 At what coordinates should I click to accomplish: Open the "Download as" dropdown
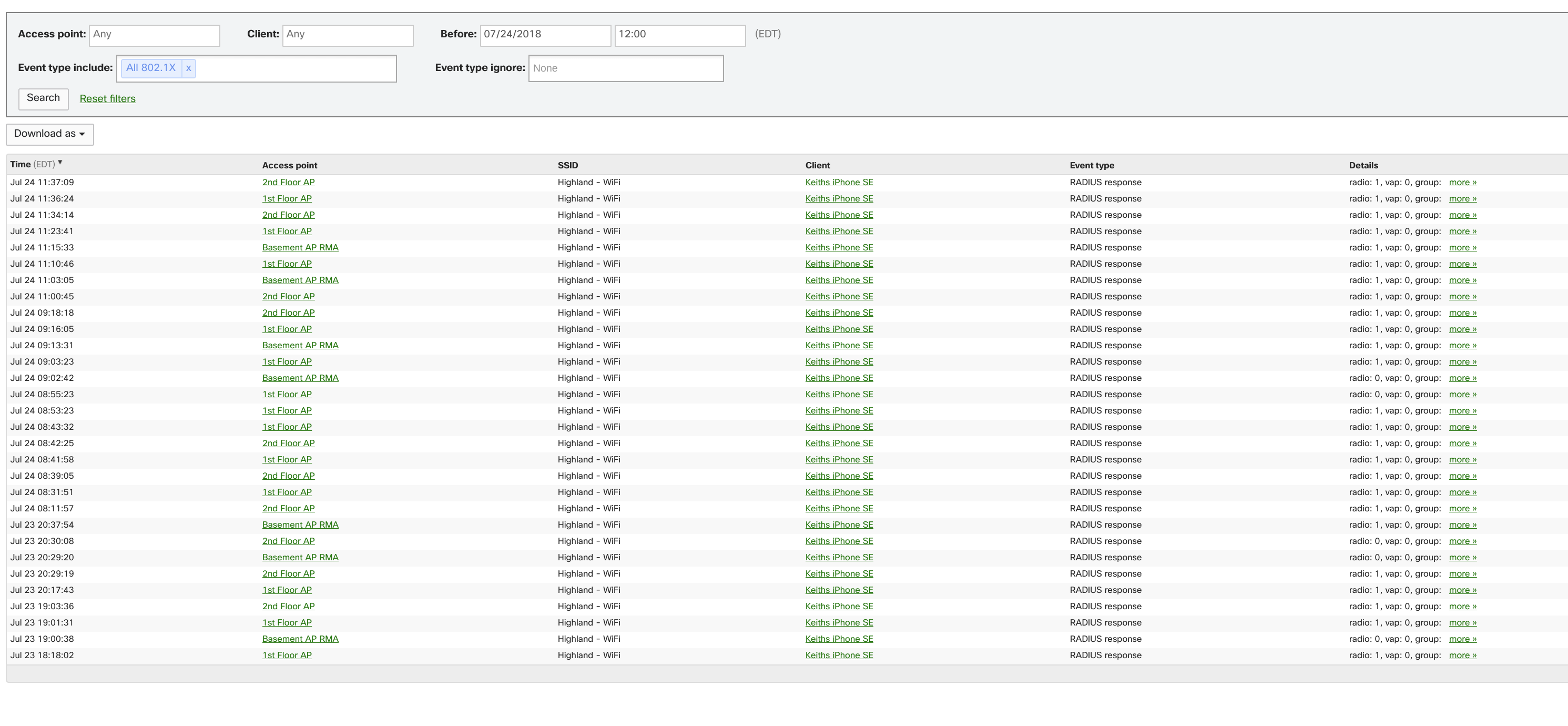tap(49, 134)
